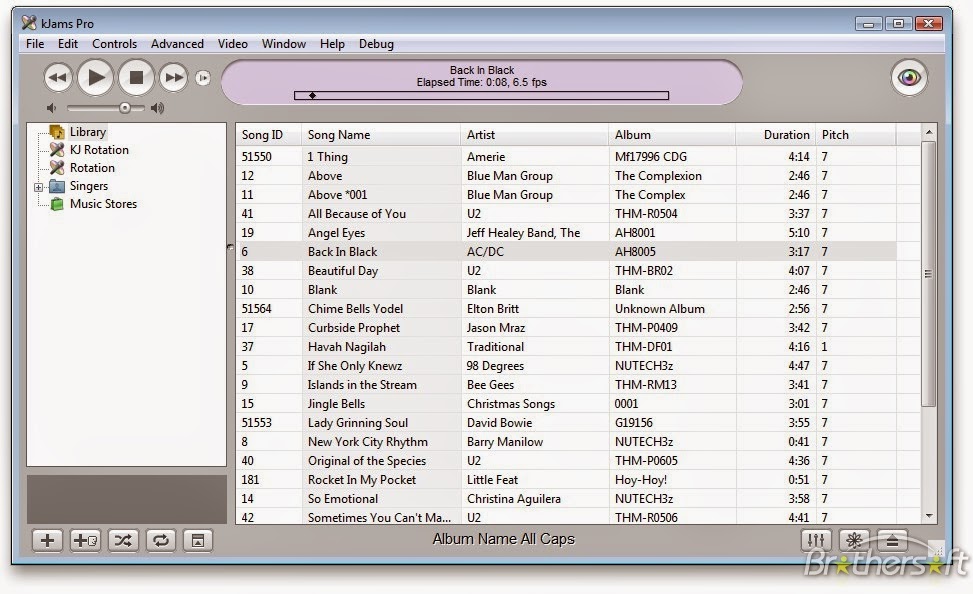The image size is (973, 594).
Task: Click the add playlist plus button
Action: [x=47, y=540]
